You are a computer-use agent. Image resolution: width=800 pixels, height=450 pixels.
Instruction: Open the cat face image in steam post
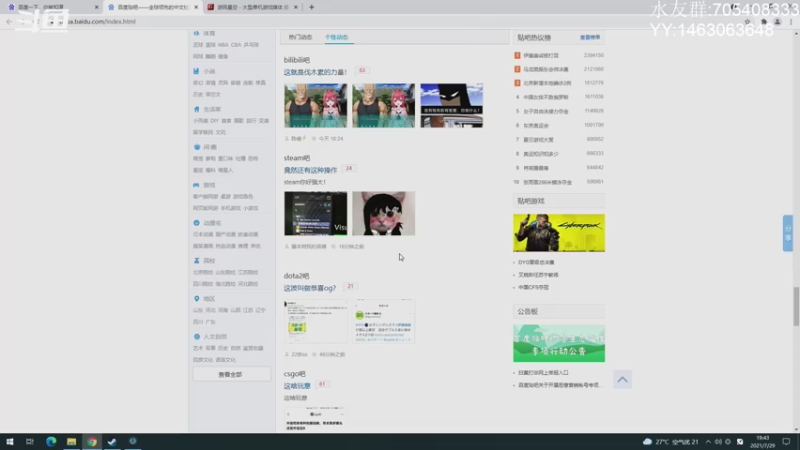tap(384, 213)
